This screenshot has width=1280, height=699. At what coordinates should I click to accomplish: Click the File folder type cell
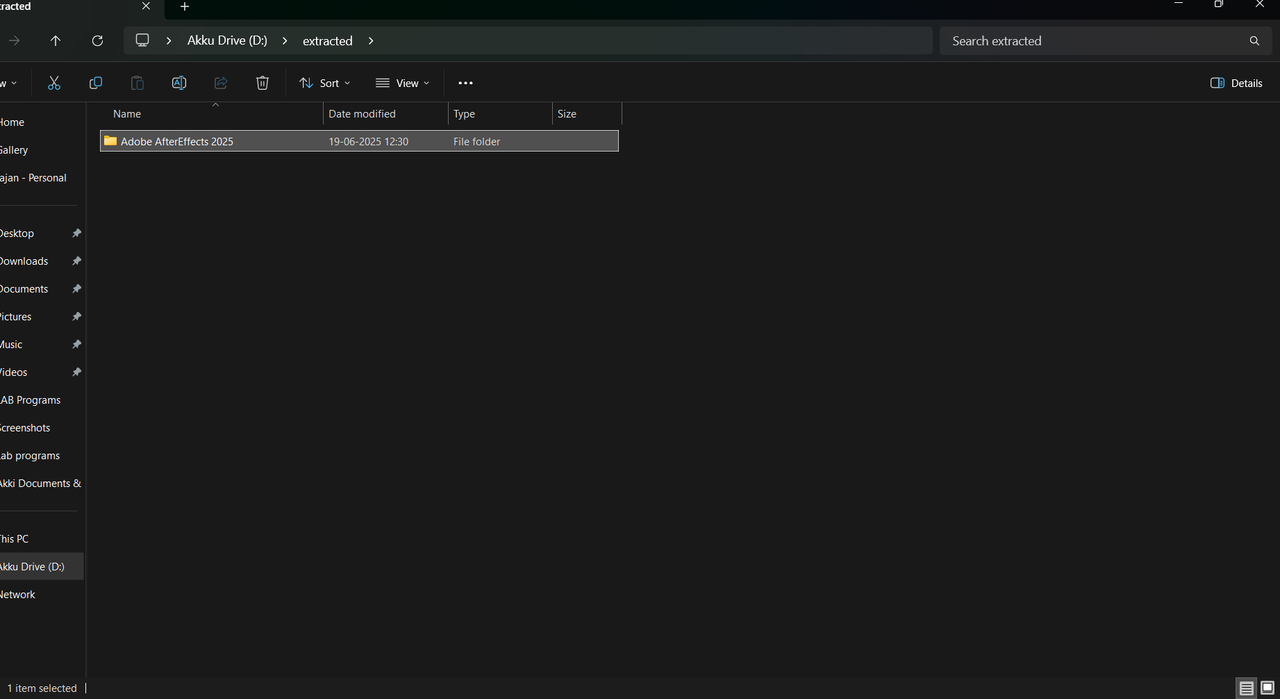point(477,141)
